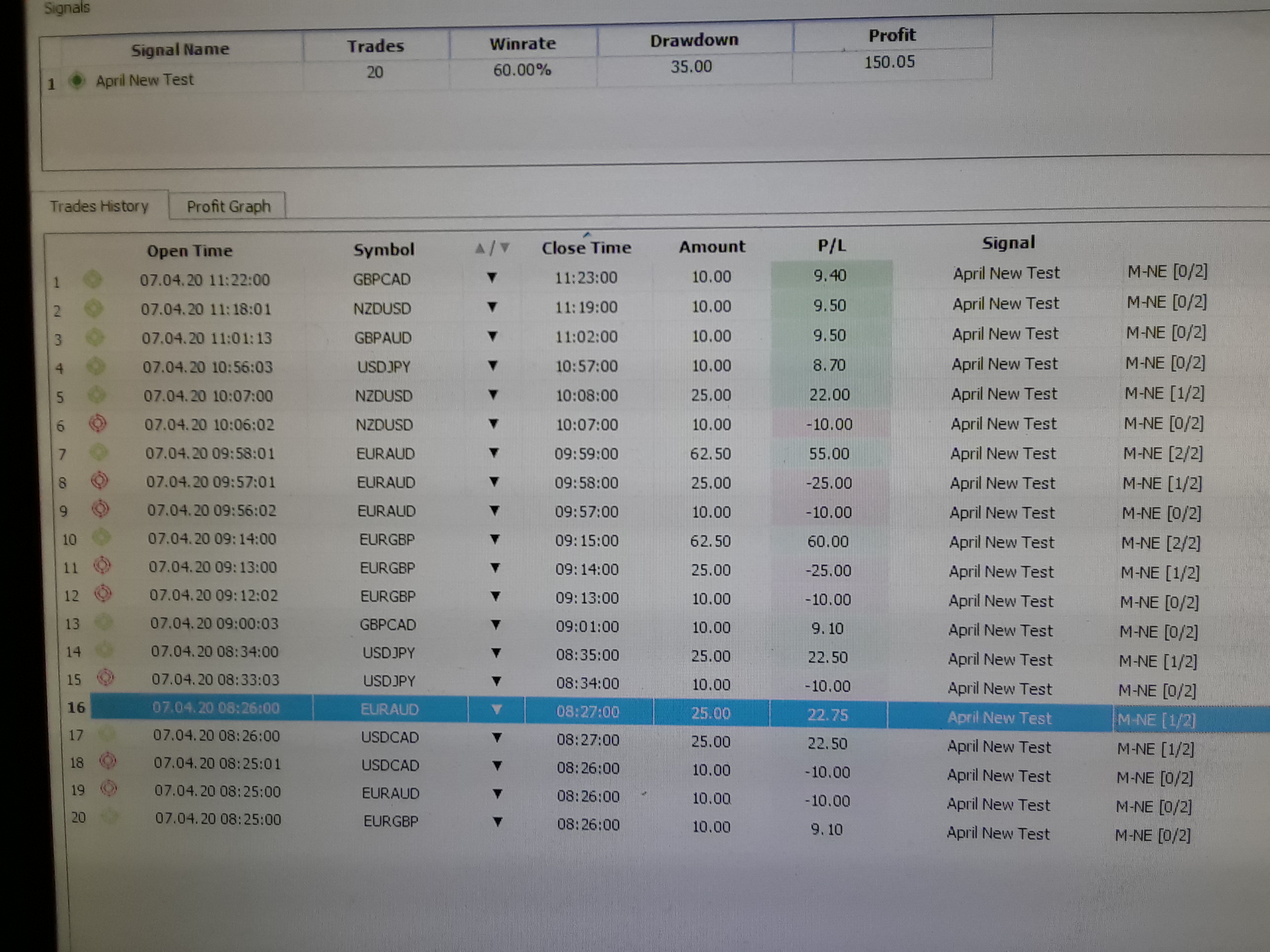
Task: Sort by the direction up/down column header
Action: pyautogui.click(x=492, y=248)
